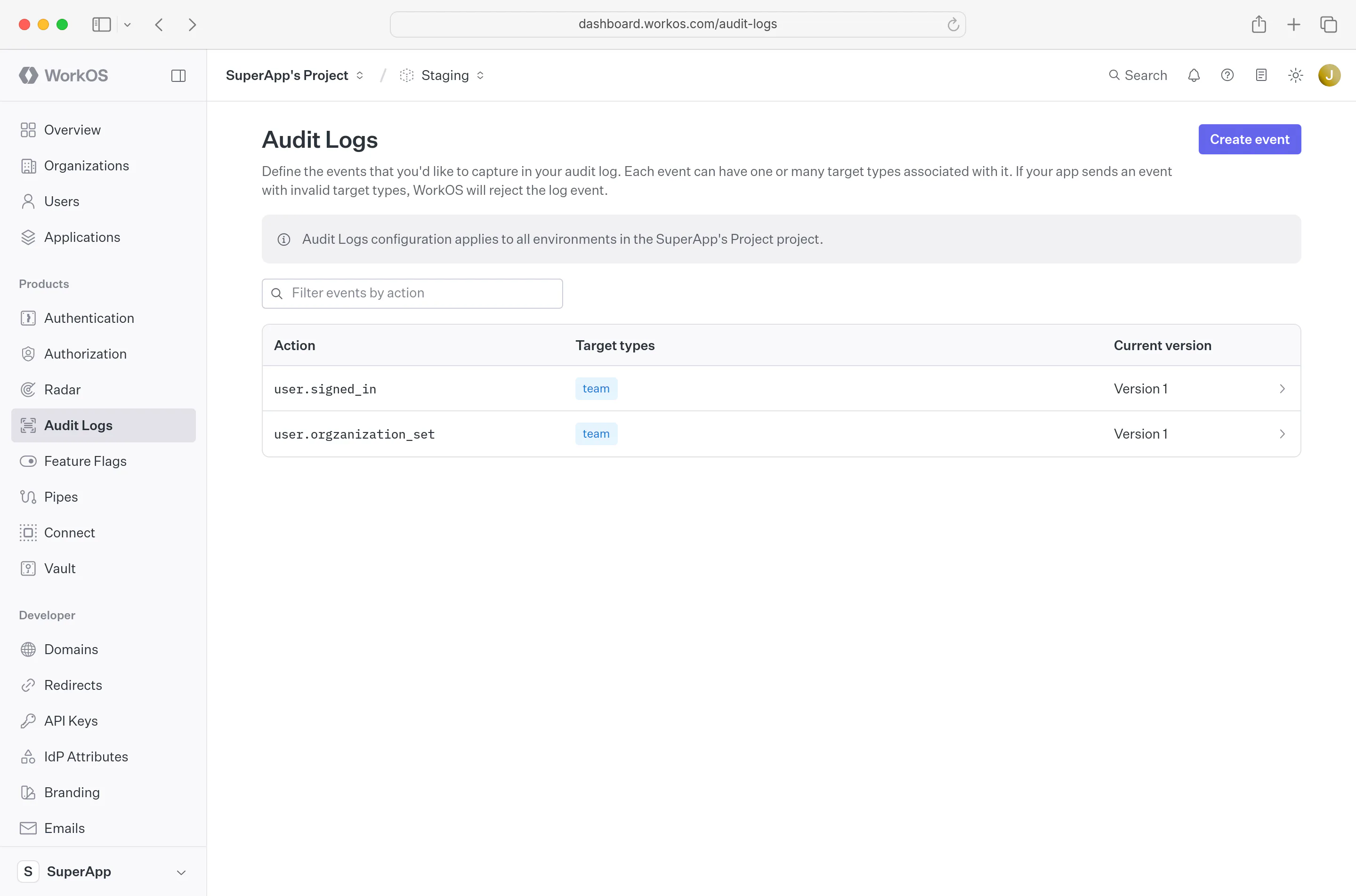Click the IdP Attributes shapes icon

click(28, 757)
